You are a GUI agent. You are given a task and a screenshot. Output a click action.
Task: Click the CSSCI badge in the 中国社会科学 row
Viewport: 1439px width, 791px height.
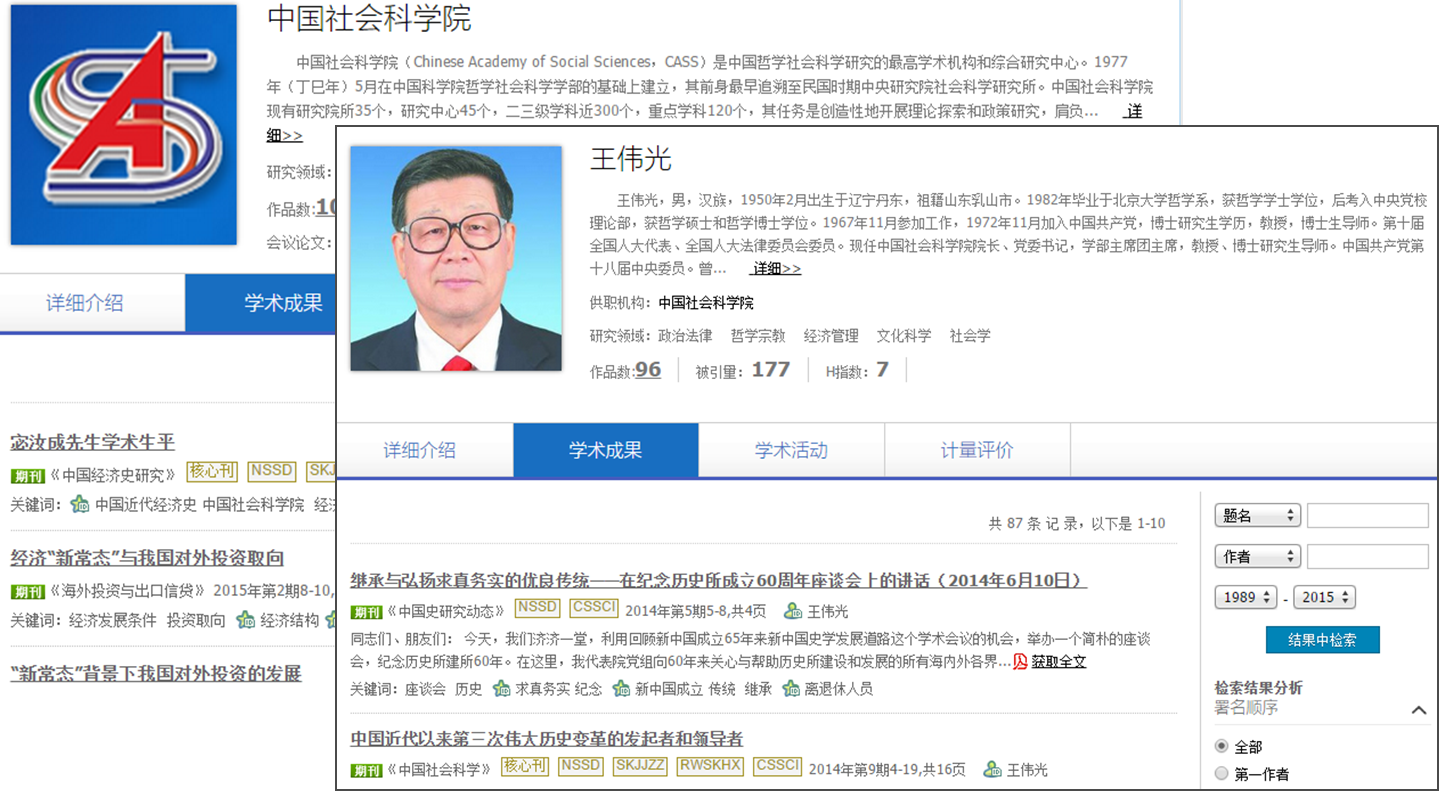tap(778, 766)
